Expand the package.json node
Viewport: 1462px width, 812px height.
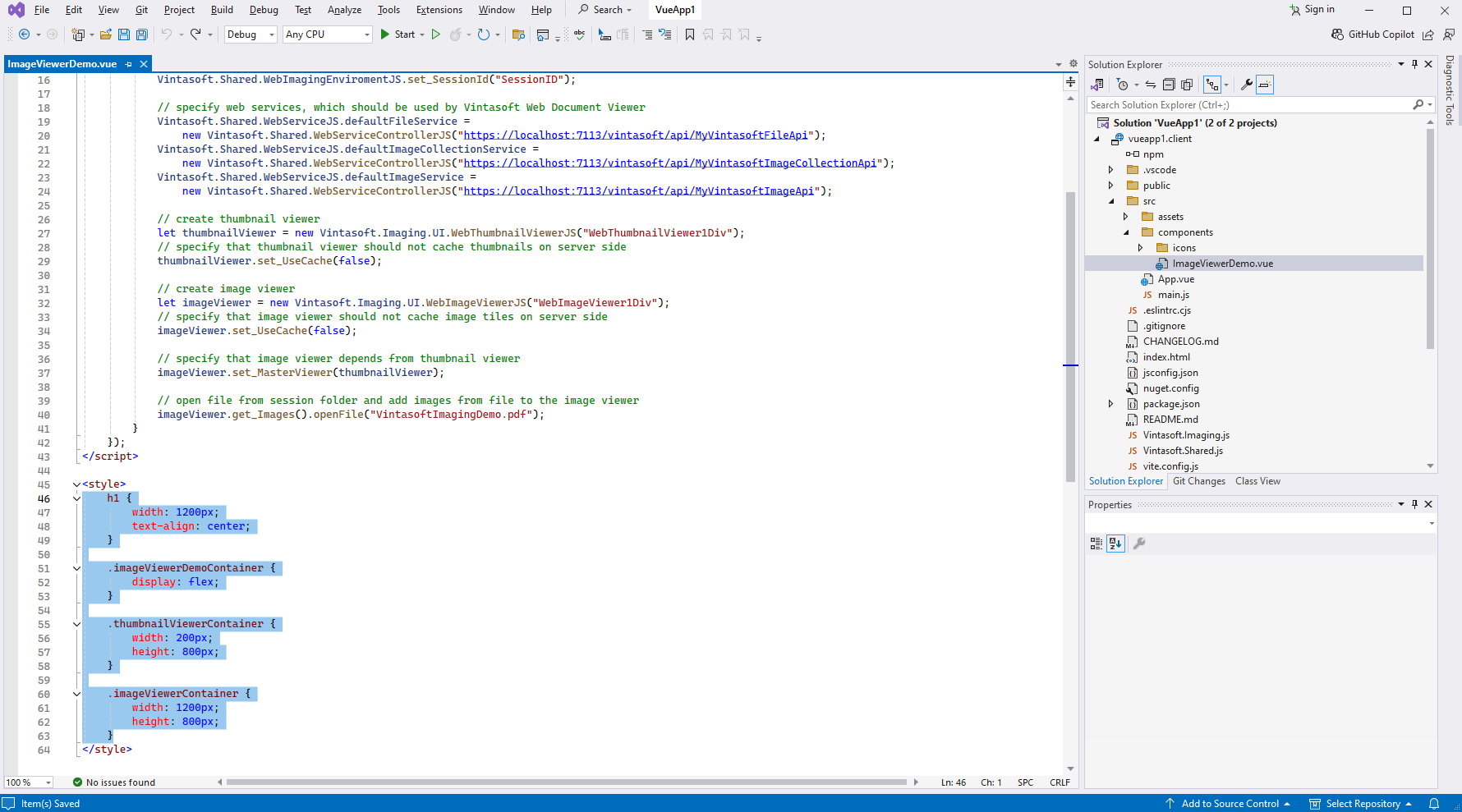coord(1110,404)
